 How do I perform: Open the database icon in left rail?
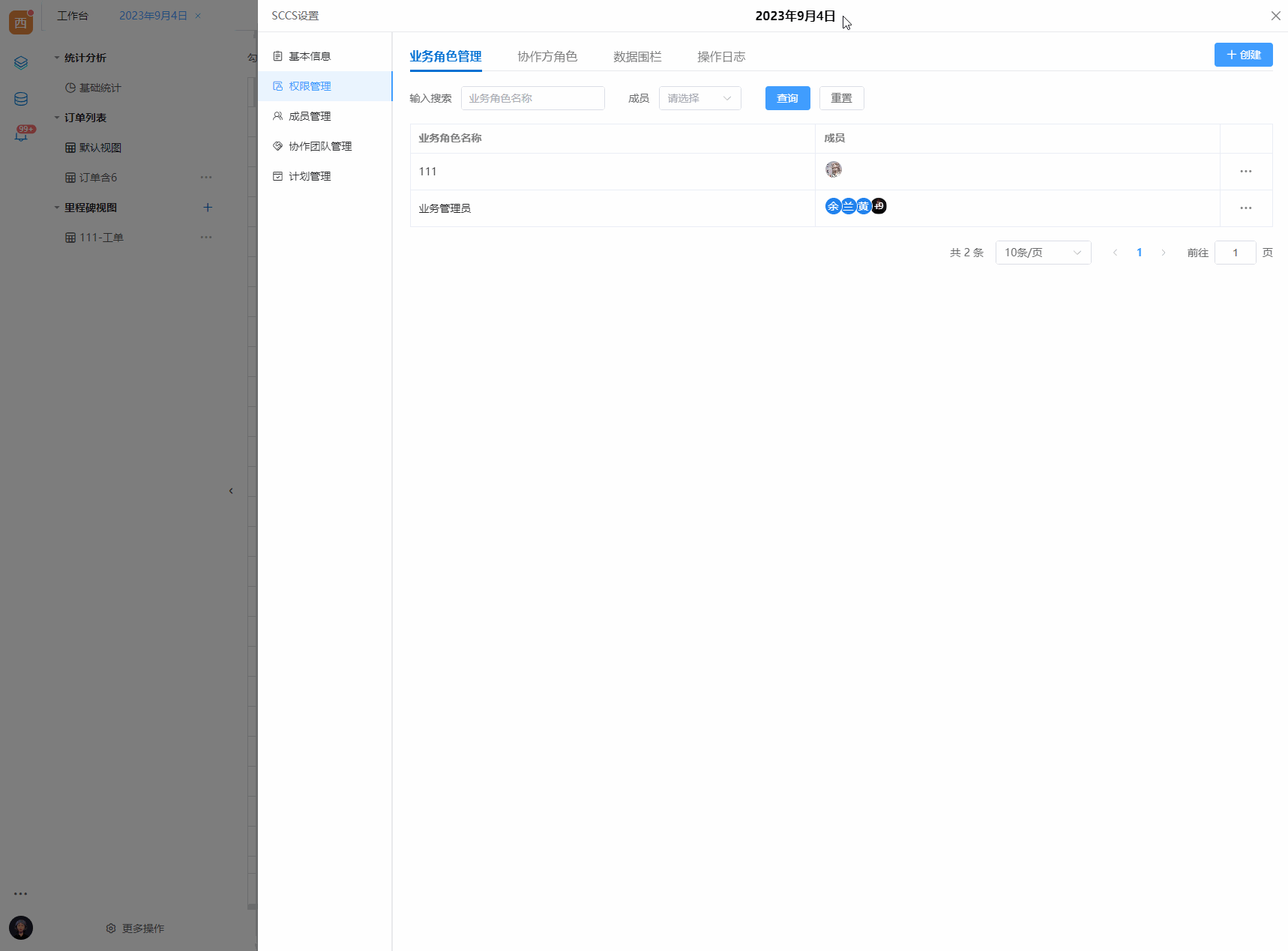click(21, 99)
